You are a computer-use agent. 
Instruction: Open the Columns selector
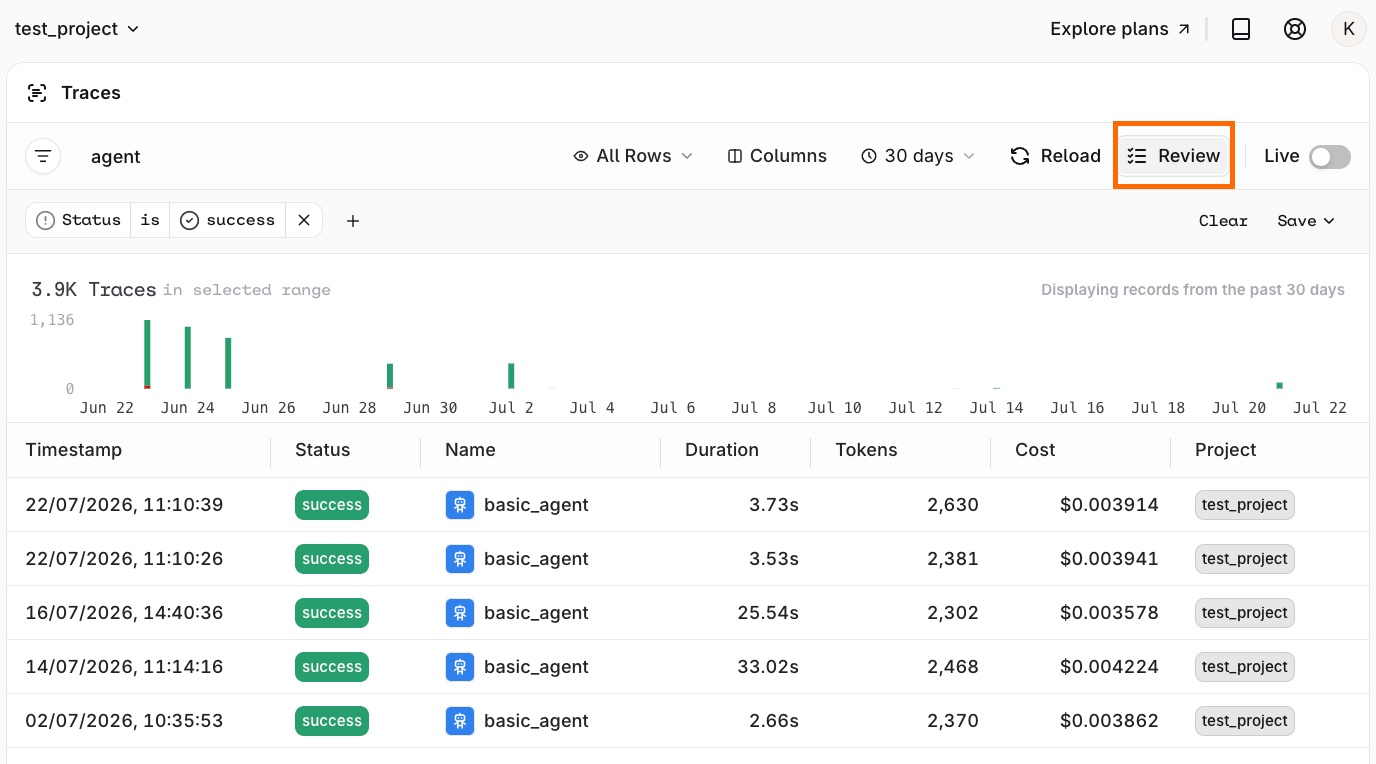click(777, 156)
